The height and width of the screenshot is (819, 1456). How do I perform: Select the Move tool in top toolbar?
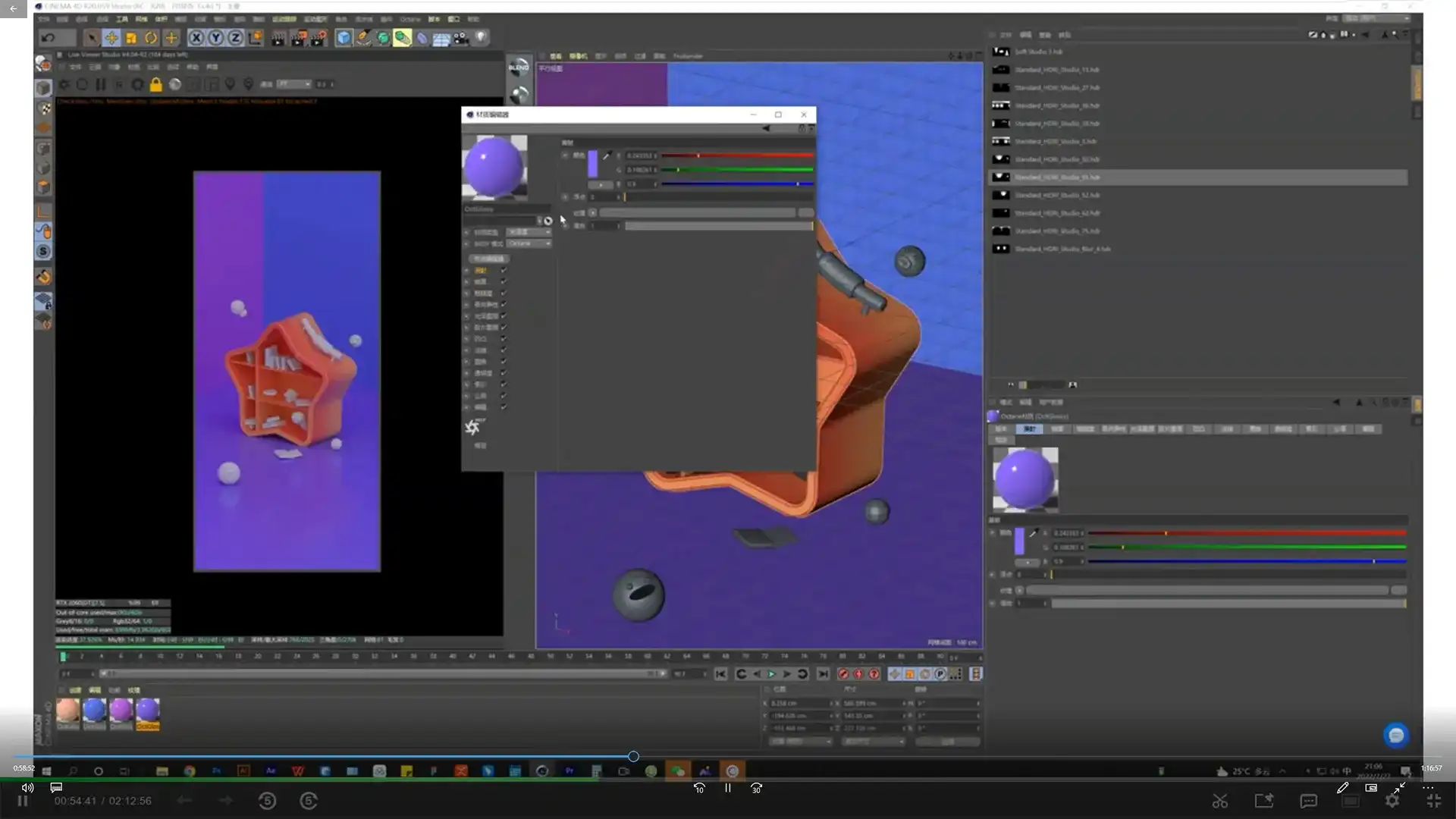pyautogui.click(x=111, y=38)
